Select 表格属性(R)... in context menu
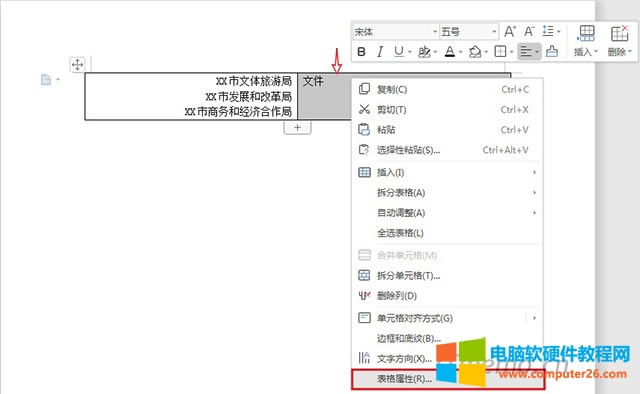Viewport: 640px width, 394px height. pyautogui.click(x=448, y=379)
